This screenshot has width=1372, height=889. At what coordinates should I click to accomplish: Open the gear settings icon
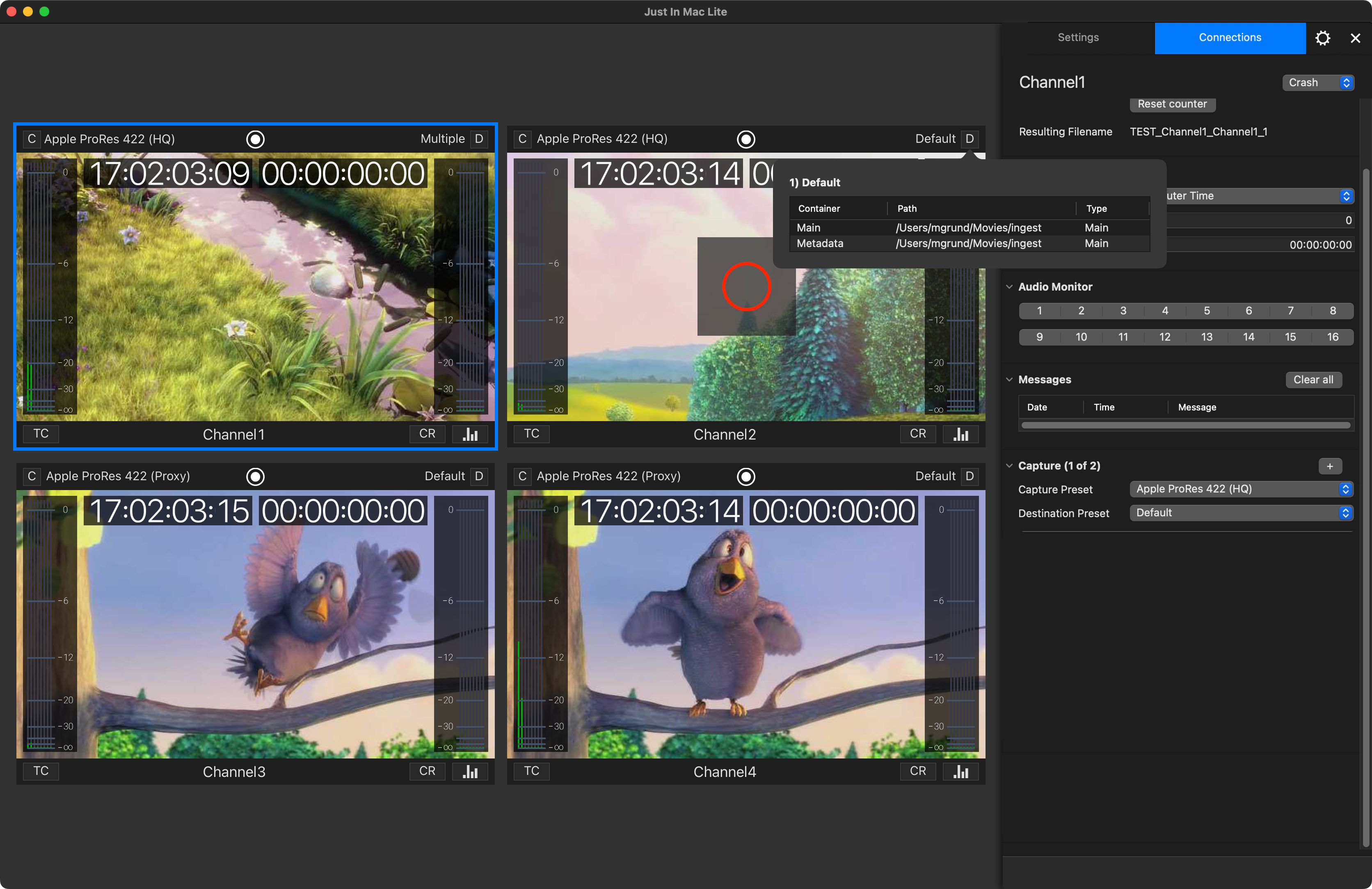1322,38
